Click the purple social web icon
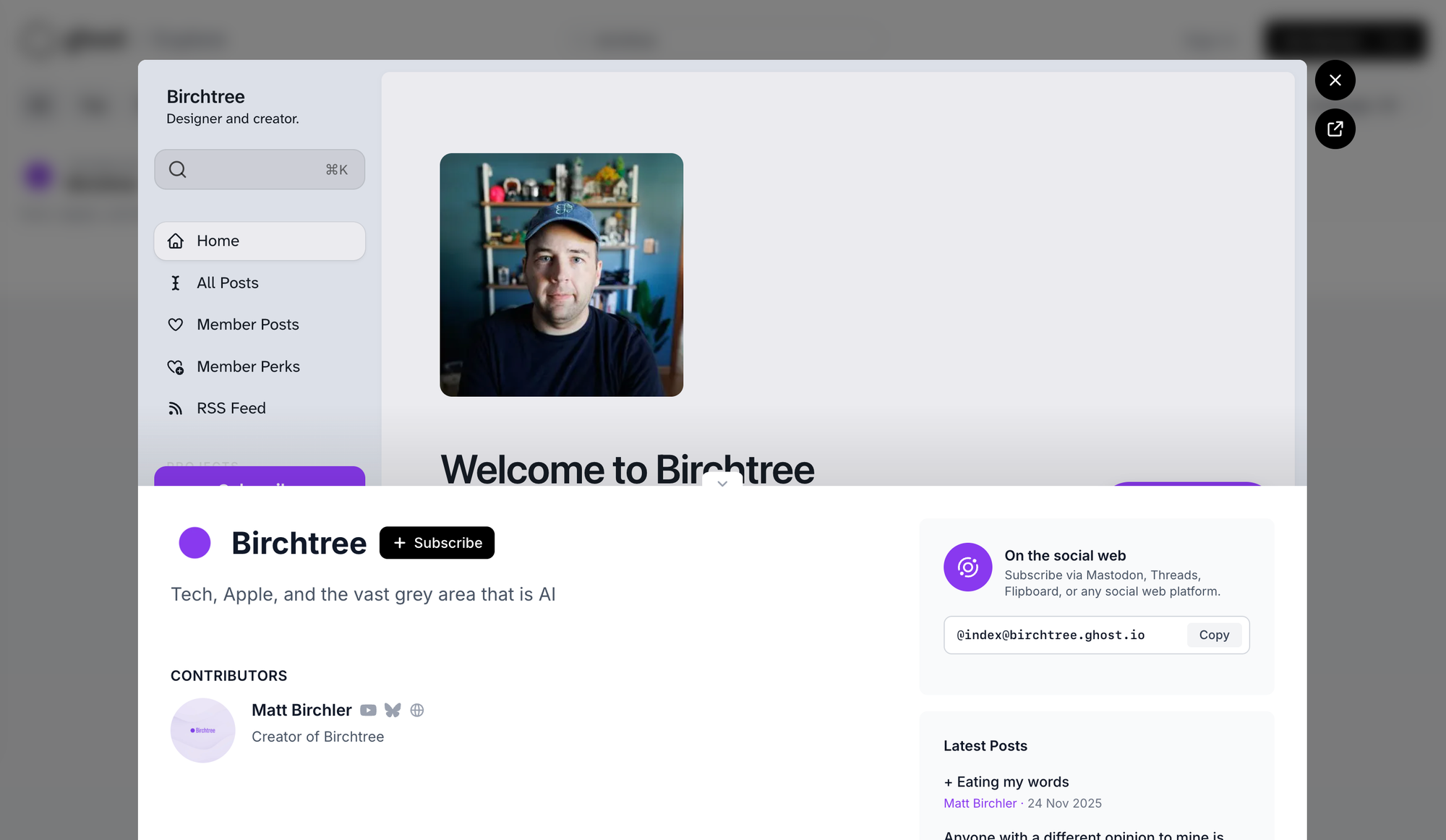The width and height of the screenshot is (1446, 840). (x=967, y=567)
